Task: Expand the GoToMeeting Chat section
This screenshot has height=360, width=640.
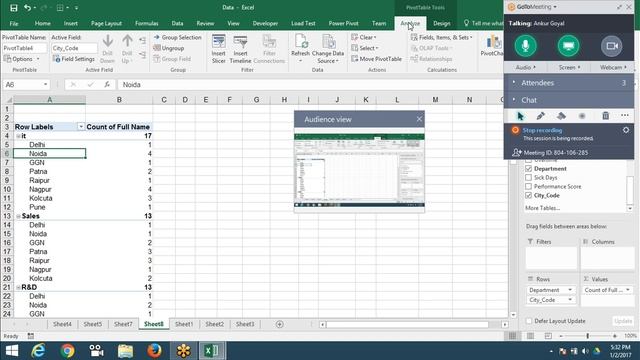Action: coord(569,100)
